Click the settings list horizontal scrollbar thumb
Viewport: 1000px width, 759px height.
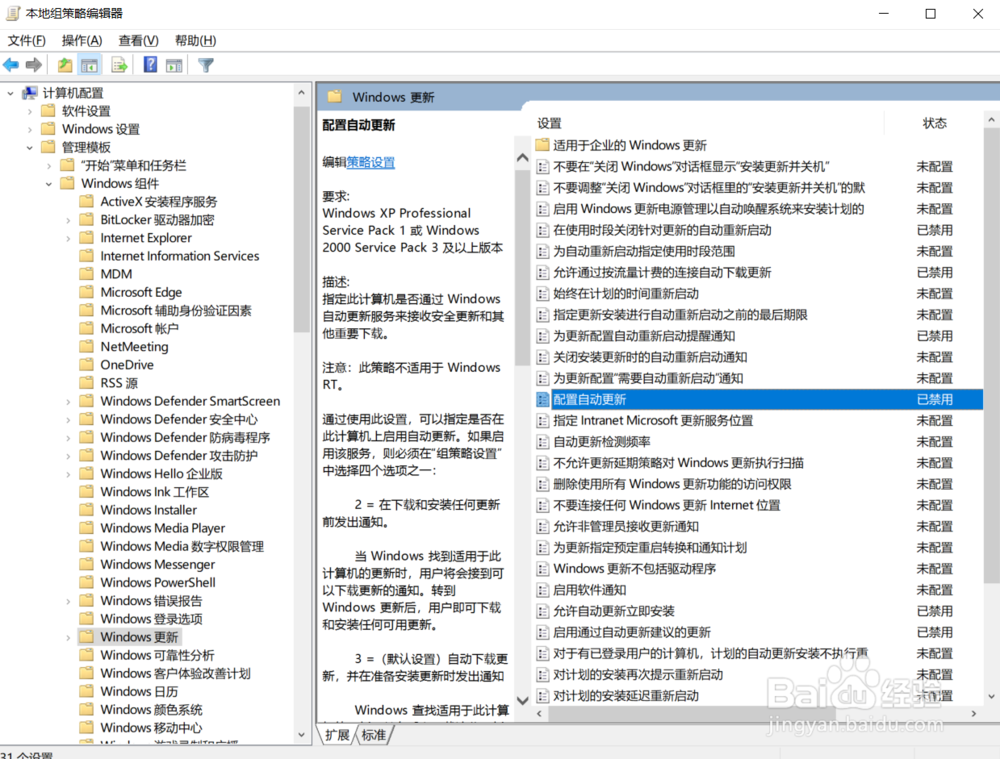pos(691,713)
